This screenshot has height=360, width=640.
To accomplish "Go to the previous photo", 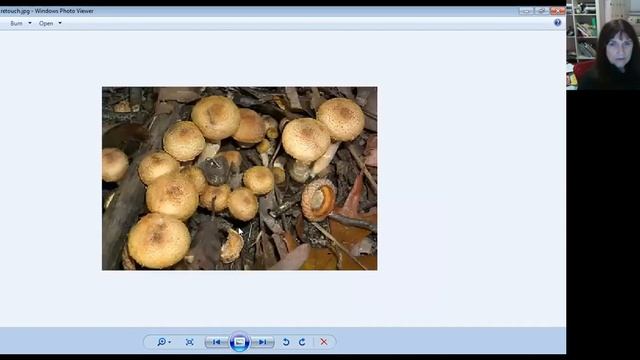I will pyautogui.click(x=217, y=342).
